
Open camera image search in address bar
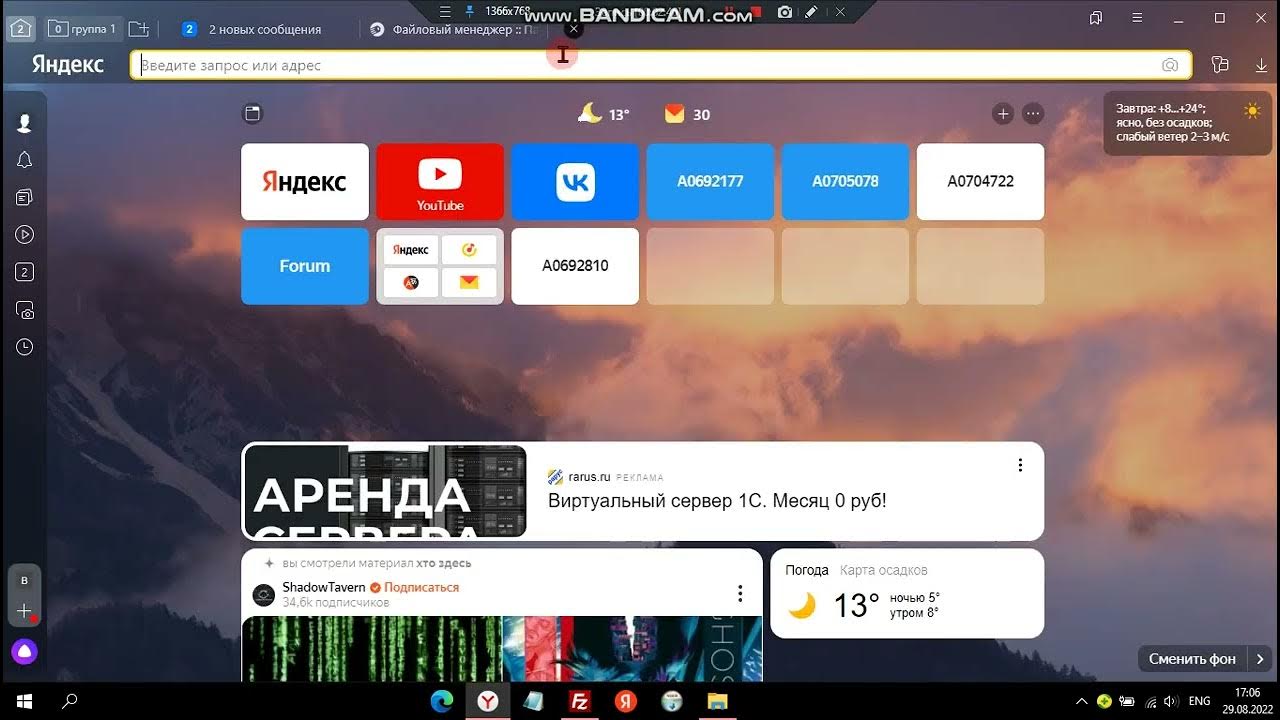1170,65
